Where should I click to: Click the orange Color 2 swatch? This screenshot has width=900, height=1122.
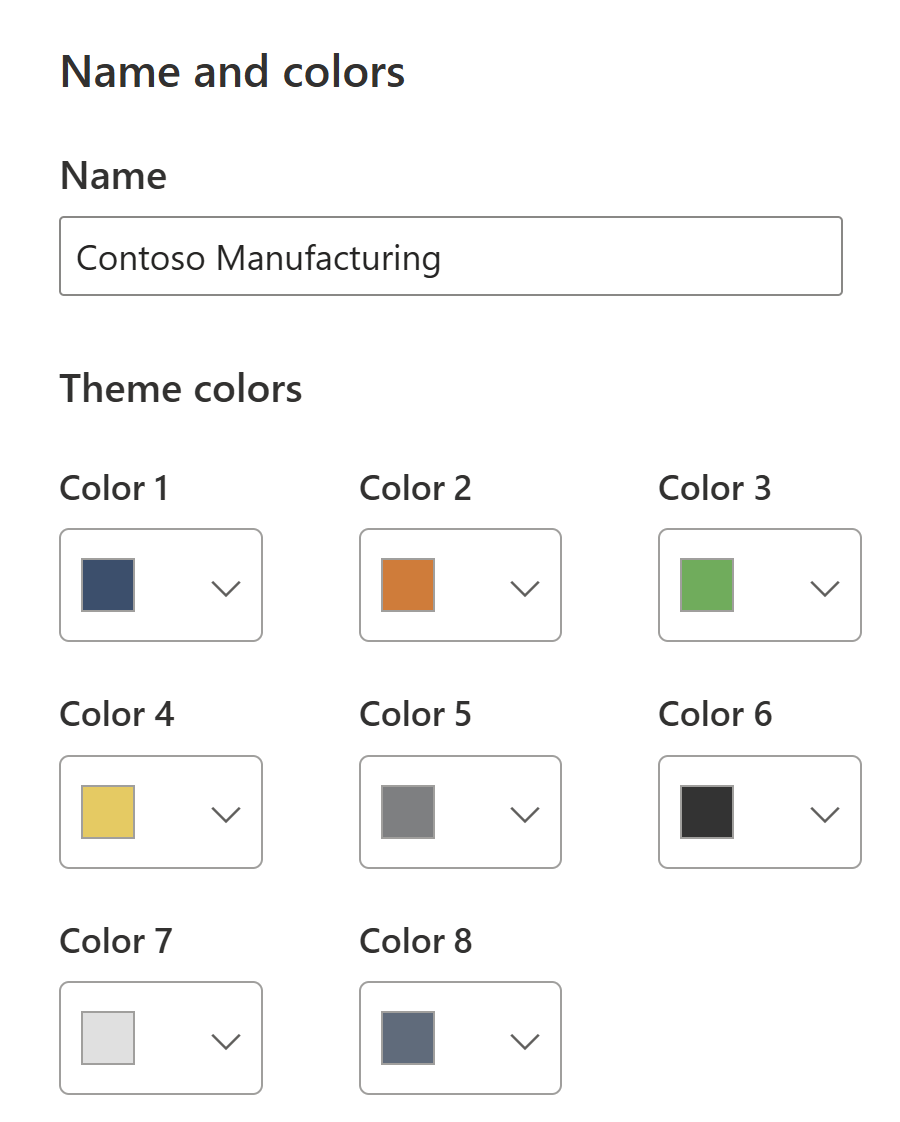[408, 585]
